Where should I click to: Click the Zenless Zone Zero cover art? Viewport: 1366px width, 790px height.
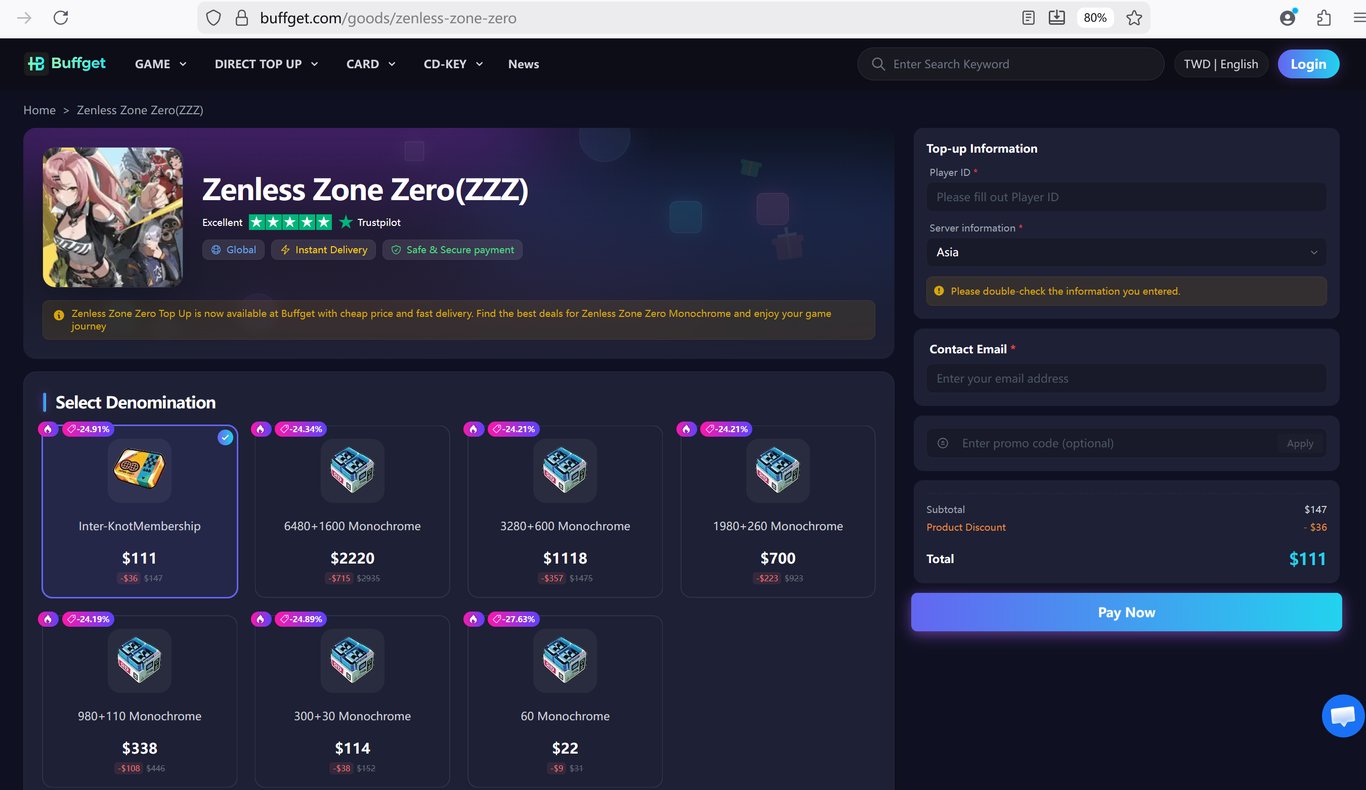tap(113, 217)
